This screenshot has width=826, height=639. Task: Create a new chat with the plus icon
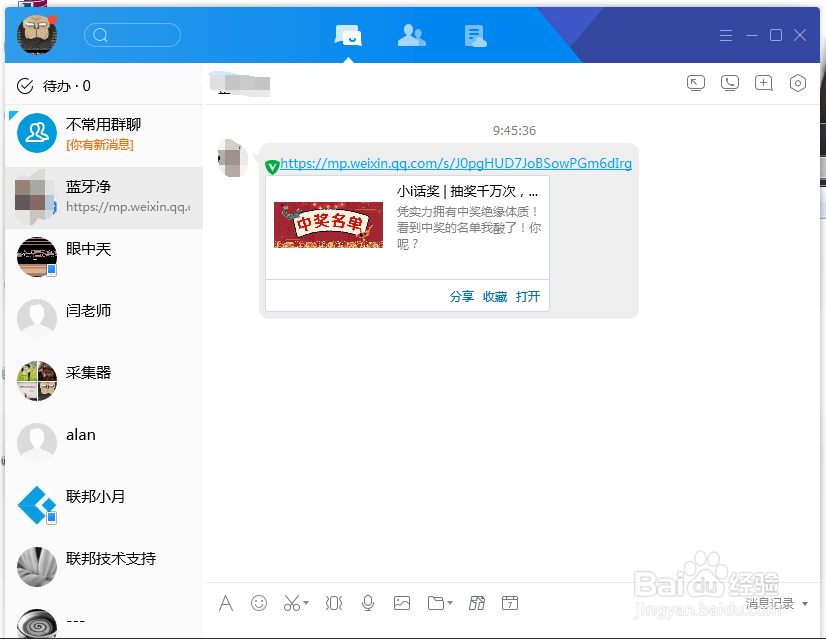[763, 83]
